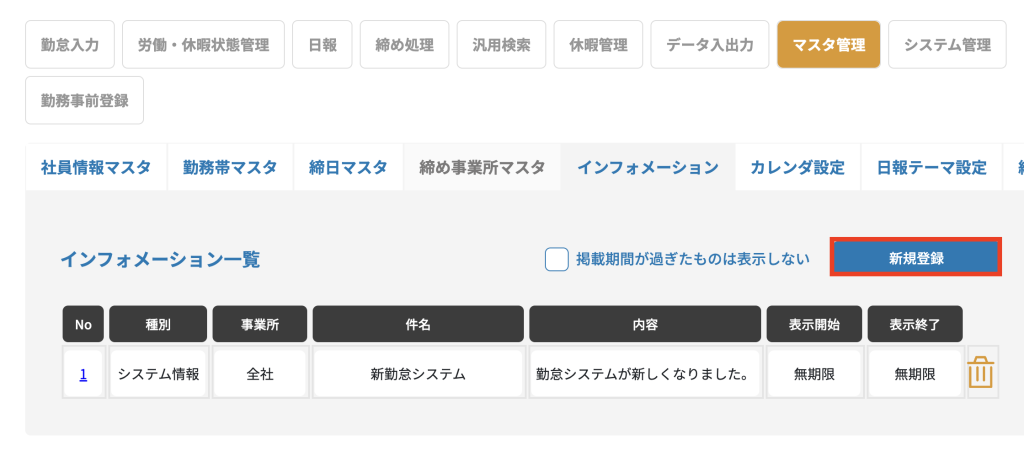This screenshot has height=473, width=1024.
Task: Switch to 締め事業所マスタ tab
Action: [x=483, y=167]
